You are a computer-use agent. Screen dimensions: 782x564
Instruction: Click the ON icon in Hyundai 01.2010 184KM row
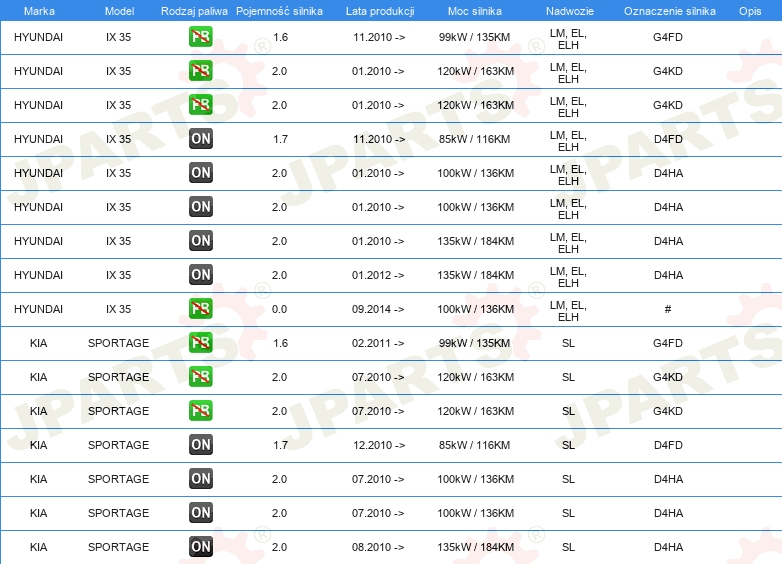click(200, 241)
